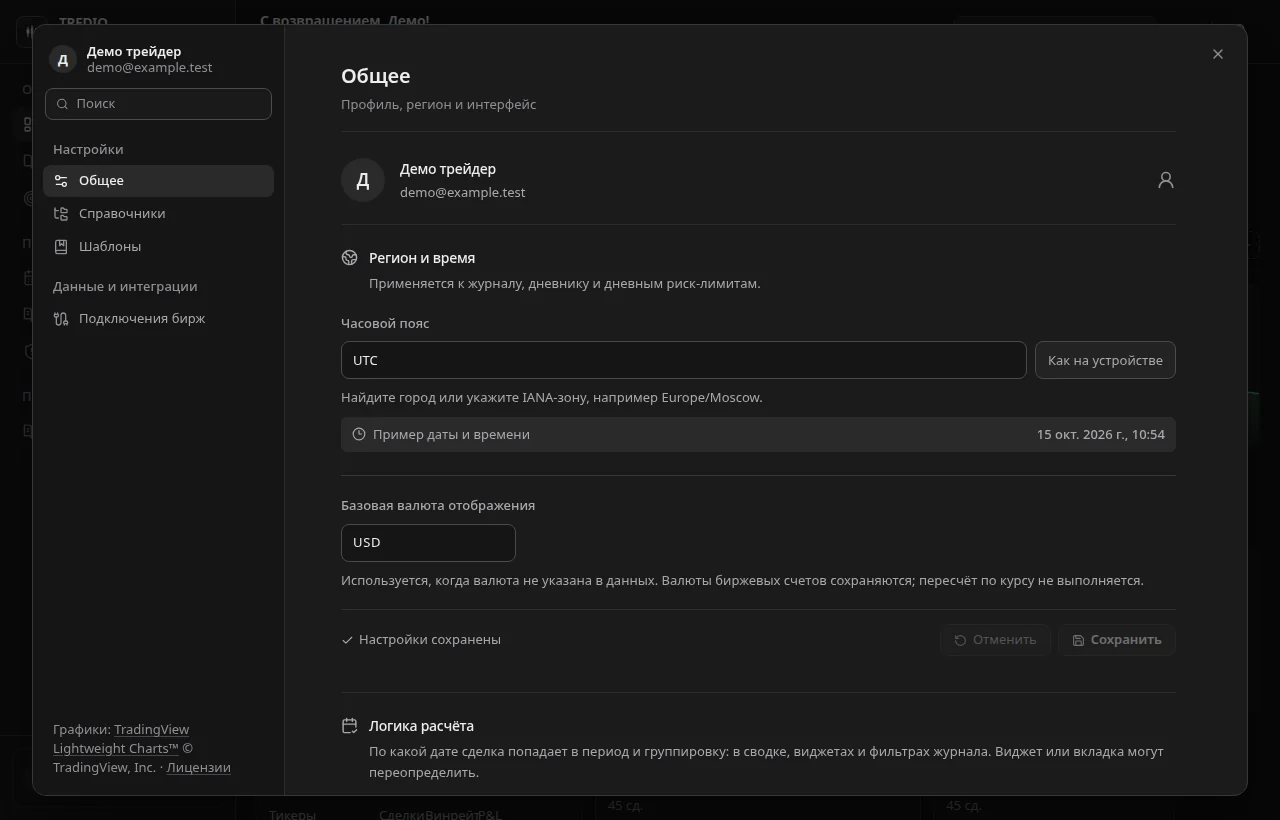Click the calendar icon next to Логика расчёта

pos(349,726)
